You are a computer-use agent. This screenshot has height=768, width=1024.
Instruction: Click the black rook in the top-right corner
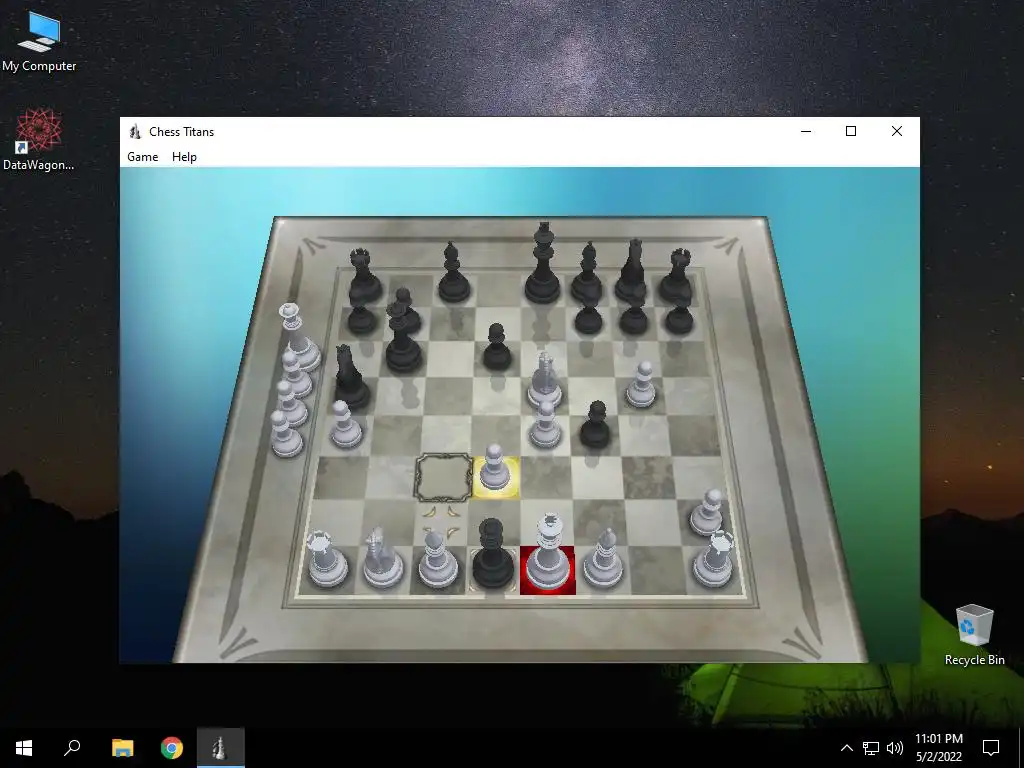click(x=677, y=276)
